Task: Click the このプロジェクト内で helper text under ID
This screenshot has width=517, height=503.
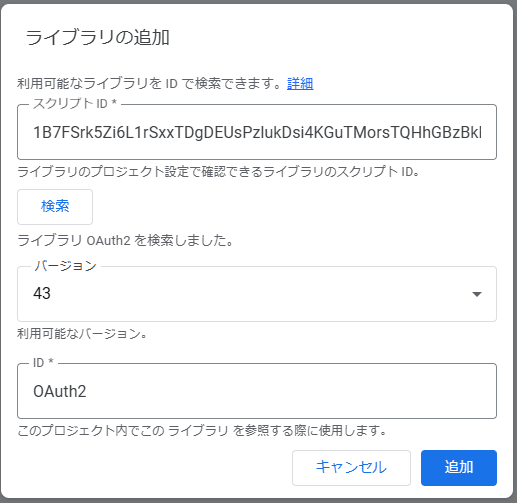Action: (x=202, y=431)
